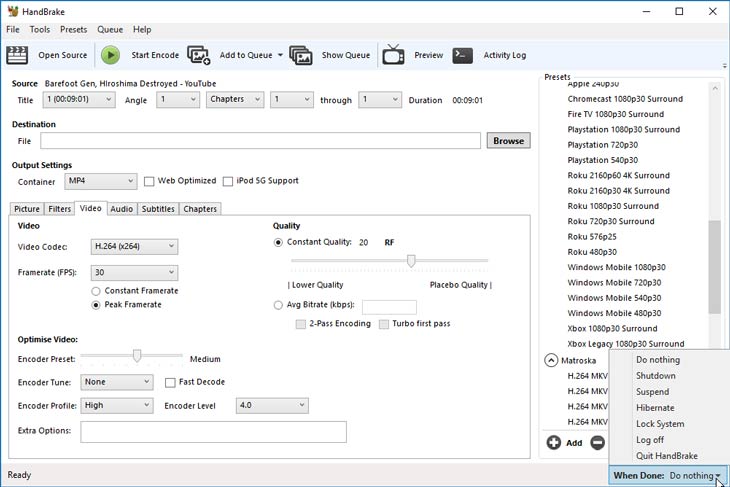Select Peak Framerate radio button
This screenshot has height=487, width=730.
click(96, 305)
